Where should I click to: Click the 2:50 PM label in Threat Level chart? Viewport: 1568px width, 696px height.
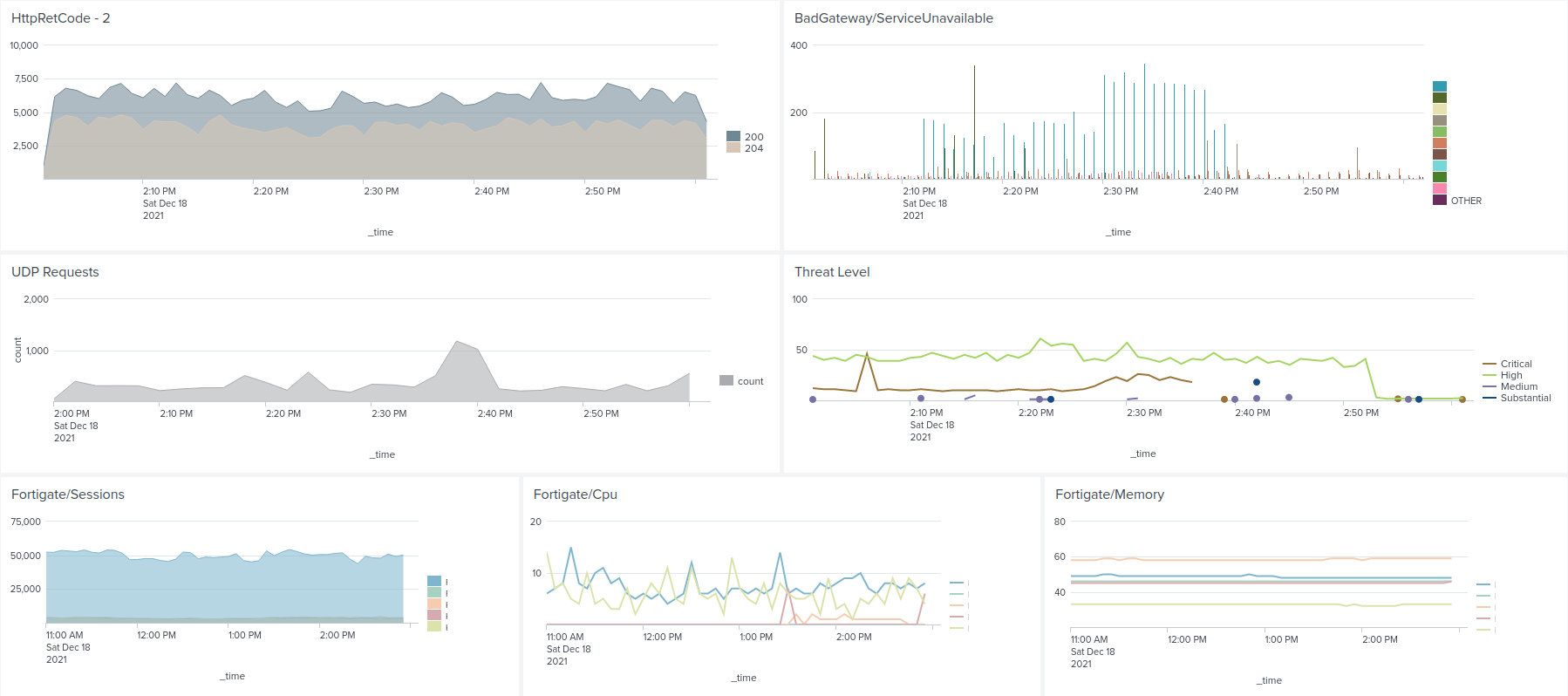tap(1361, 413)
